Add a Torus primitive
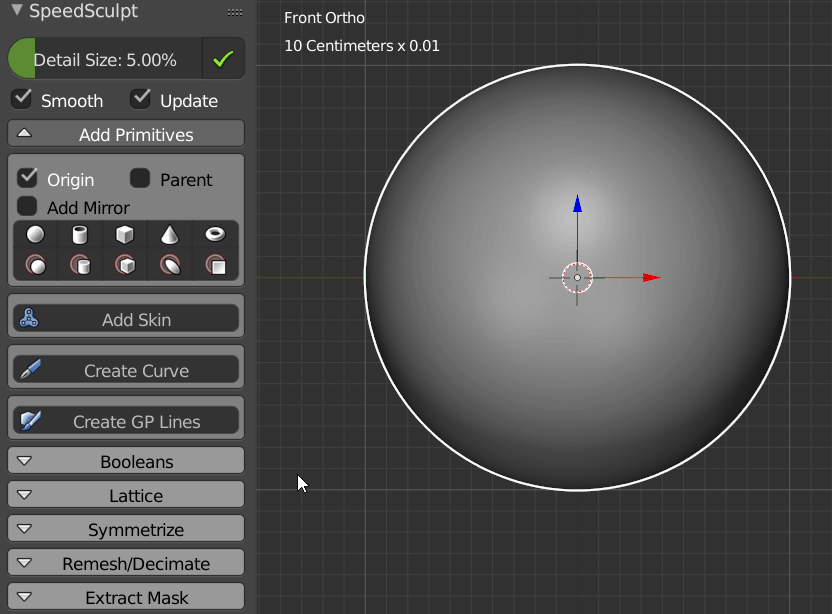Image resolution: width=832 pixels, height=614 pixels. pos(215,234)
